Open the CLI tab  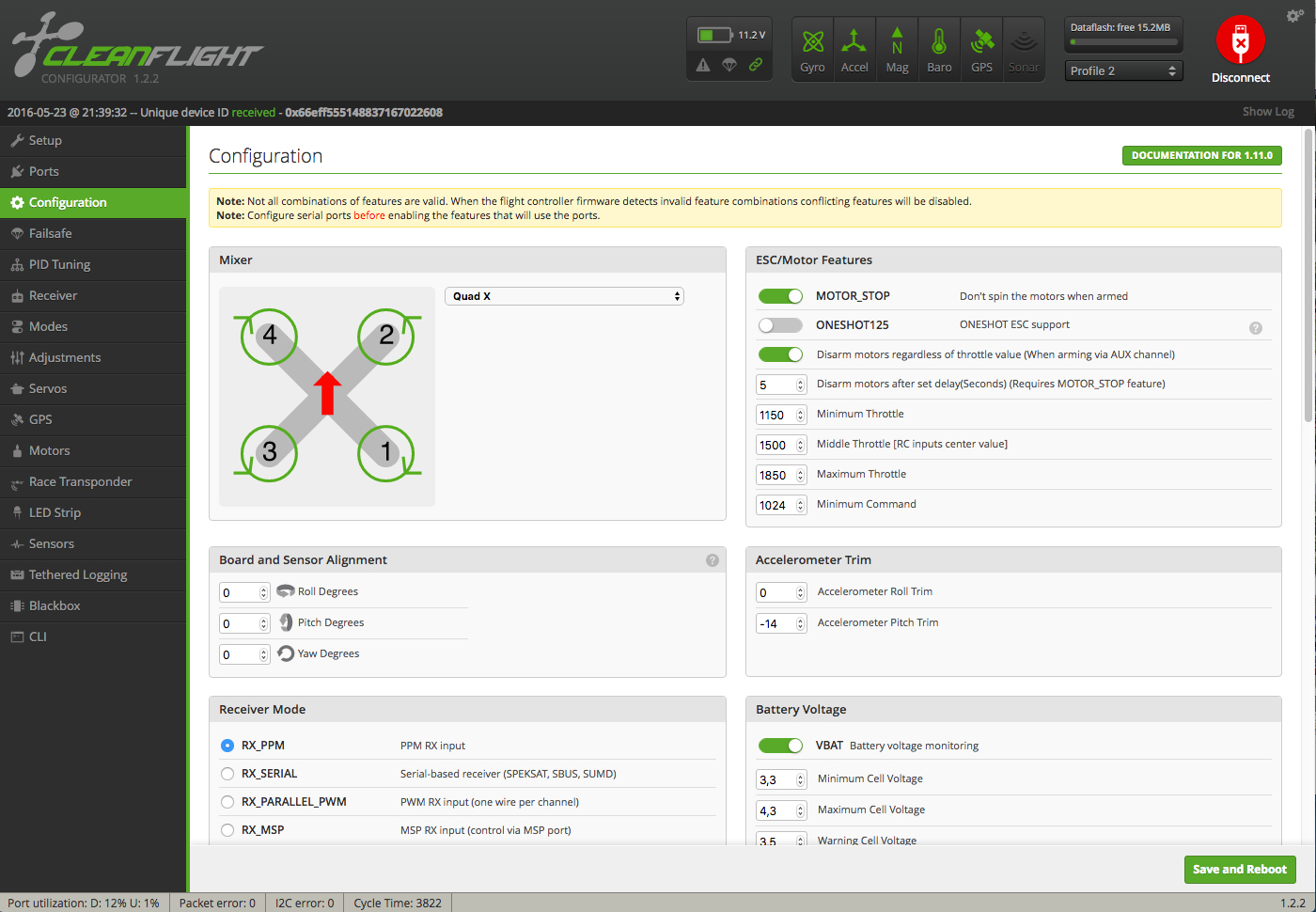click(x=93, y=637)
